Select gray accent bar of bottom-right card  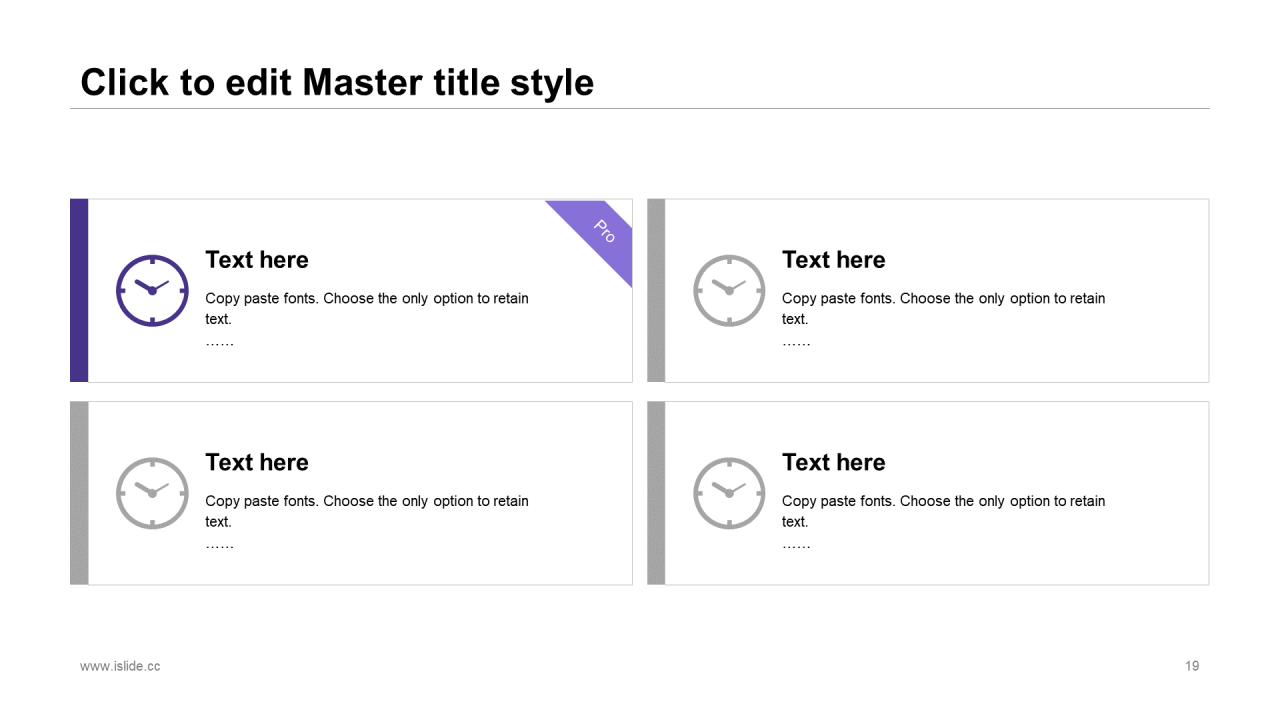(x=656, y=493)
